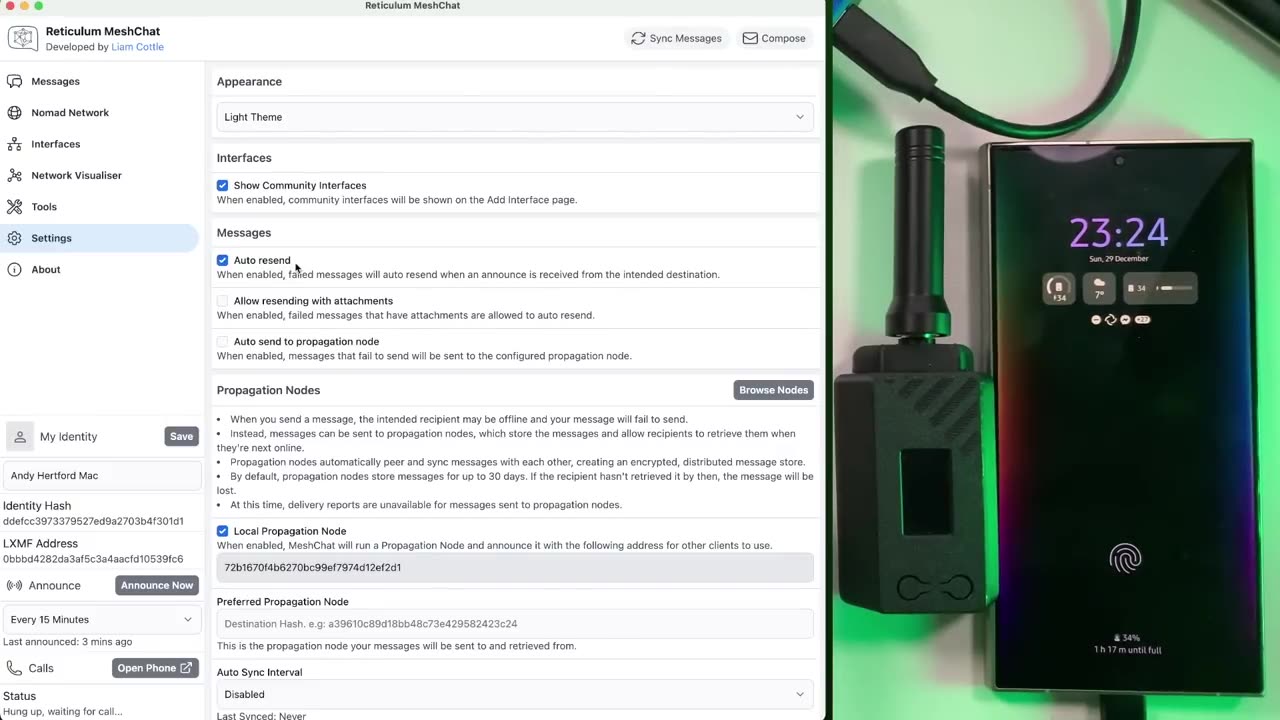Toggle Show Community Interfaces checkbox
The height and width of the screenshot is (720, 1280).
coord(222,185)
